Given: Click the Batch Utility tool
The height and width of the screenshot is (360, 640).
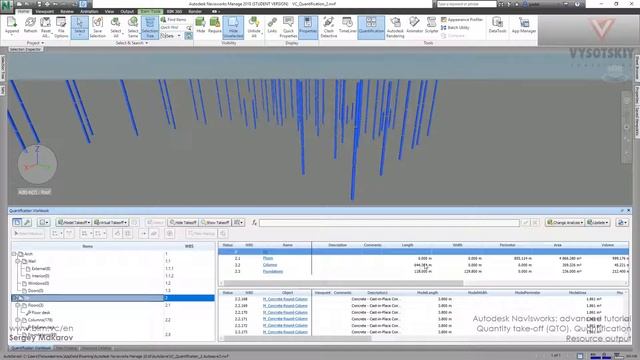Looking at the screenshot, I should coord(455,27).
